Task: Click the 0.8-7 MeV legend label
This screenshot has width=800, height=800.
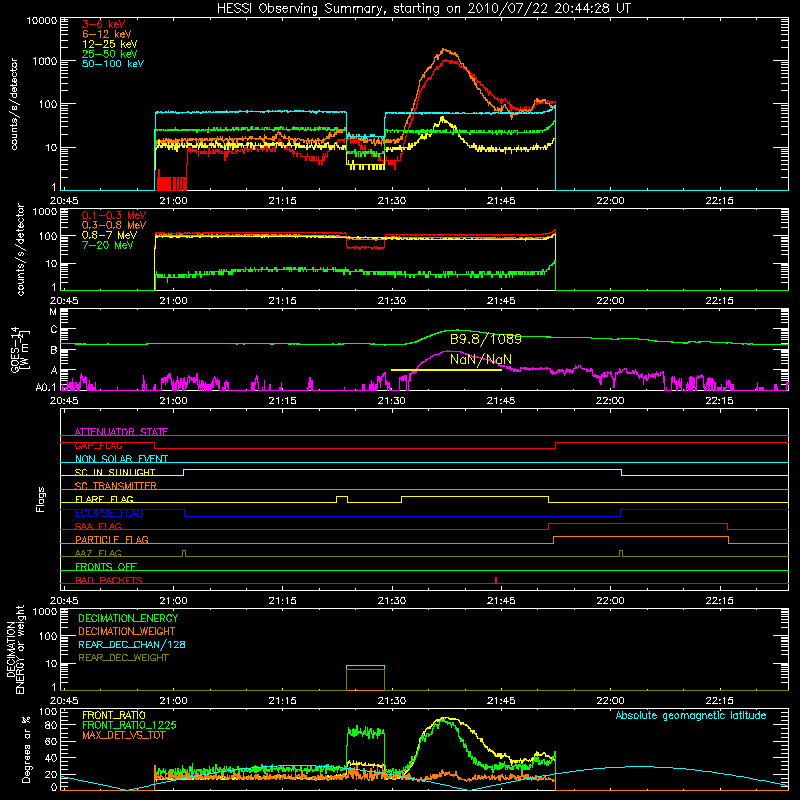Action: pos(109,235)
